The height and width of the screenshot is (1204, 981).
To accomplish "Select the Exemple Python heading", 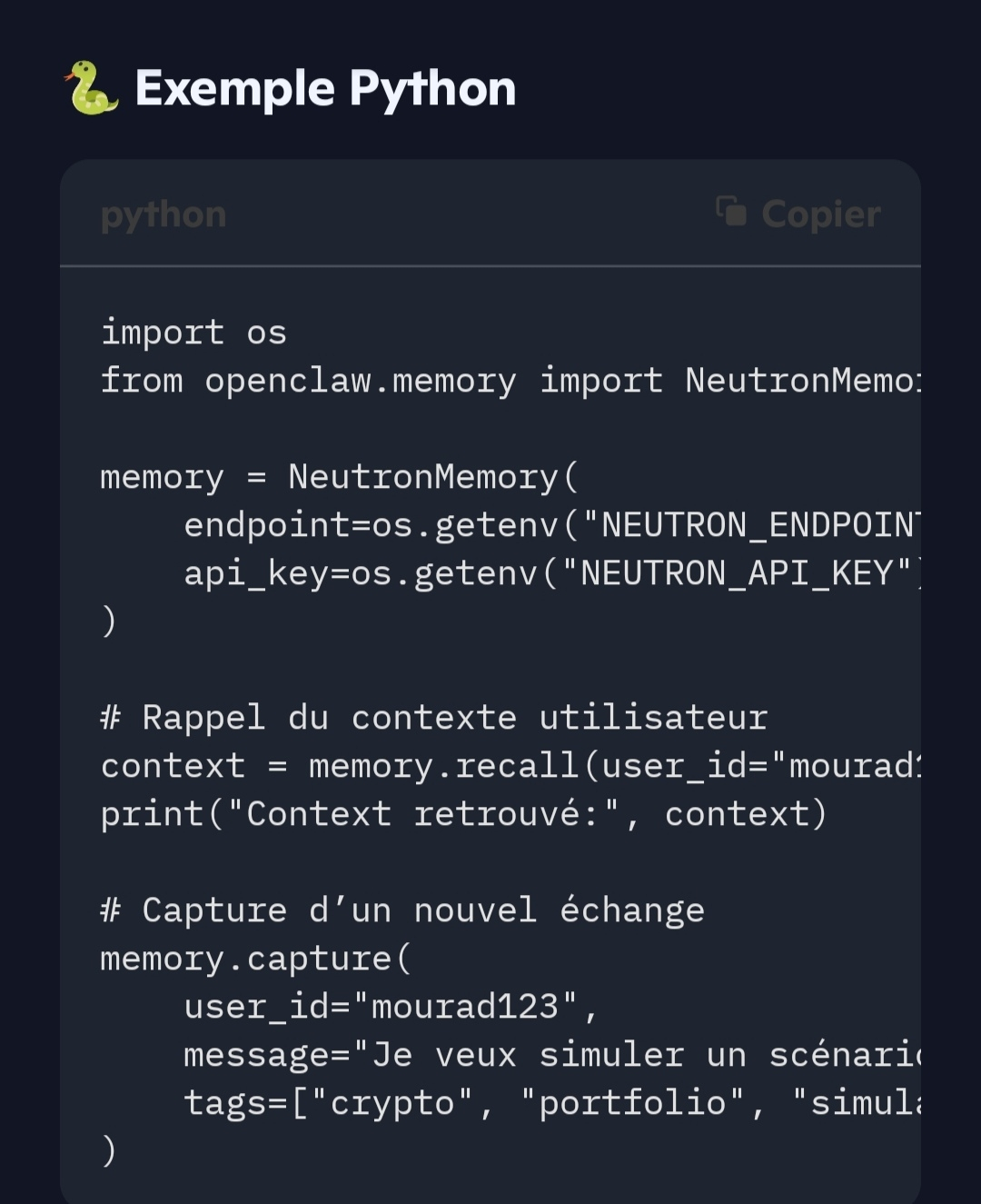I will click(325, 88).
